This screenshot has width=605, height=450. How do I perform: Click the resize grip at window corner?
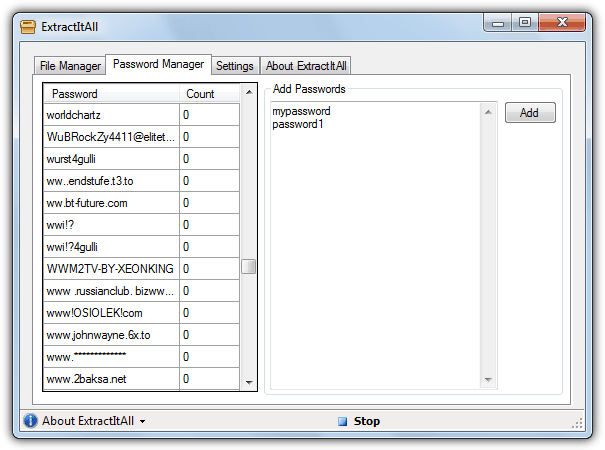coord(578,423)
